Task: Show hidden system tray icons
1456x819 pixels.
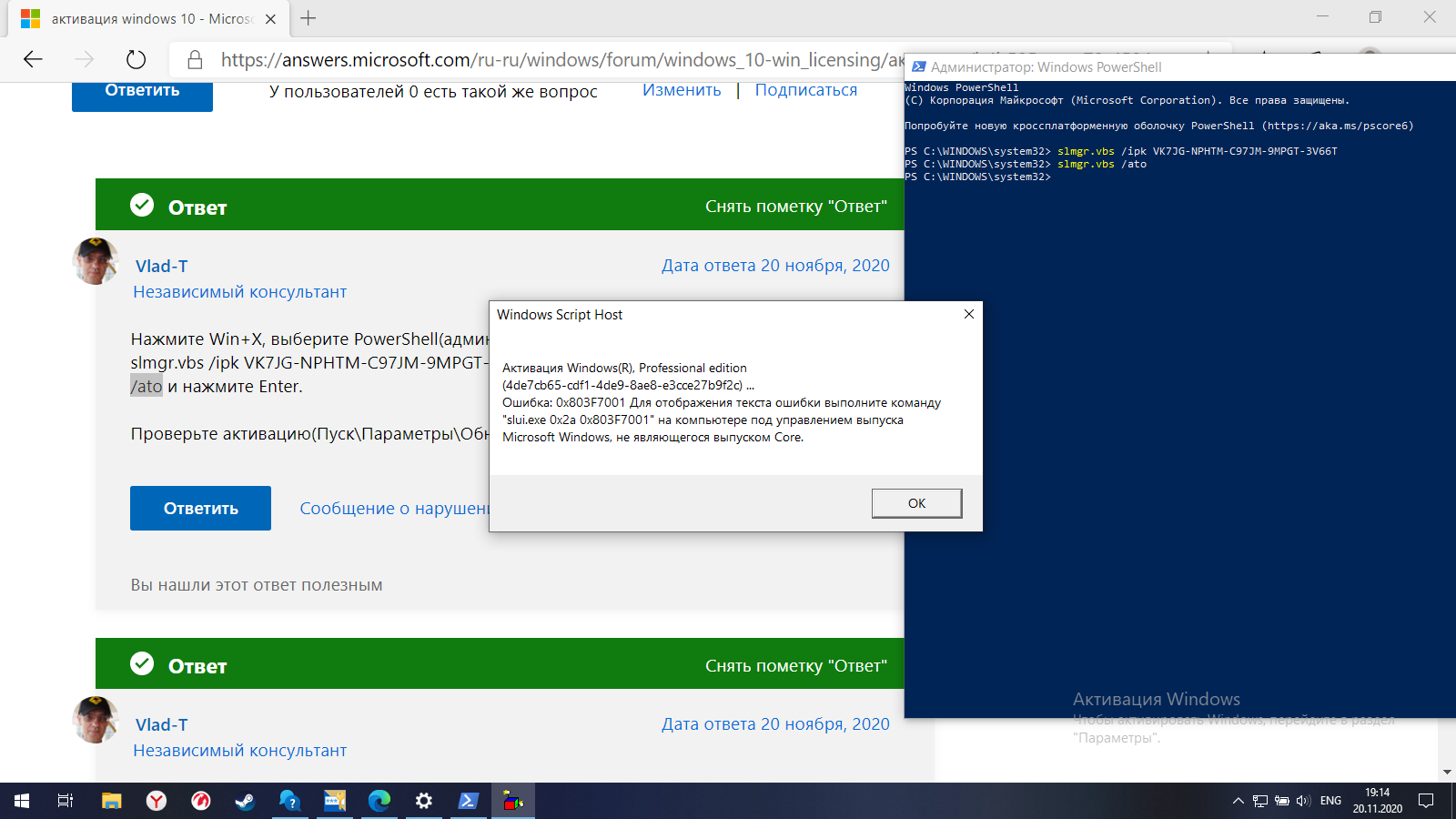Action: point(1238,801)
